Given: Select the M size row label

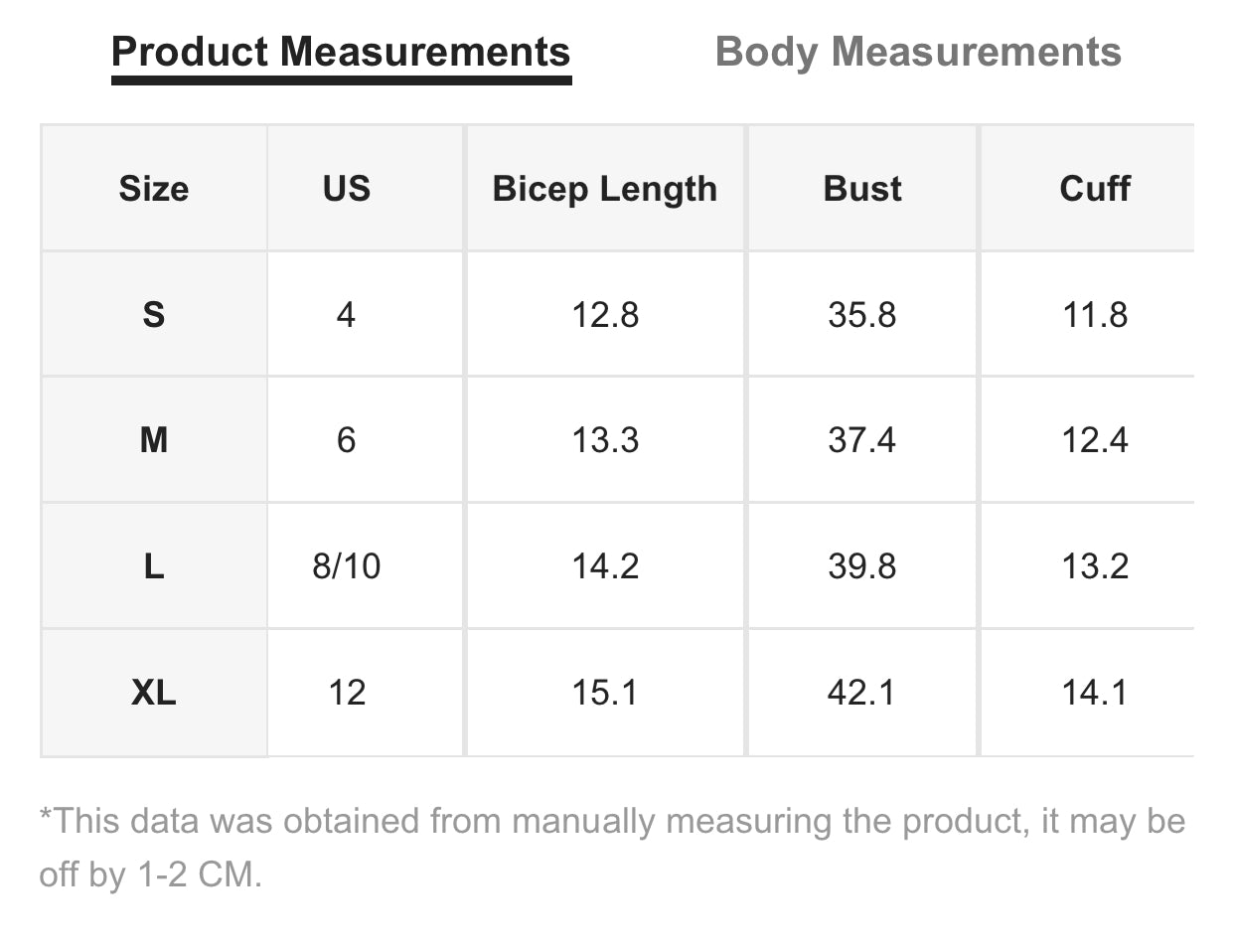Looking at the screenshot, I should pyautogui.click(x=154, y=440).
